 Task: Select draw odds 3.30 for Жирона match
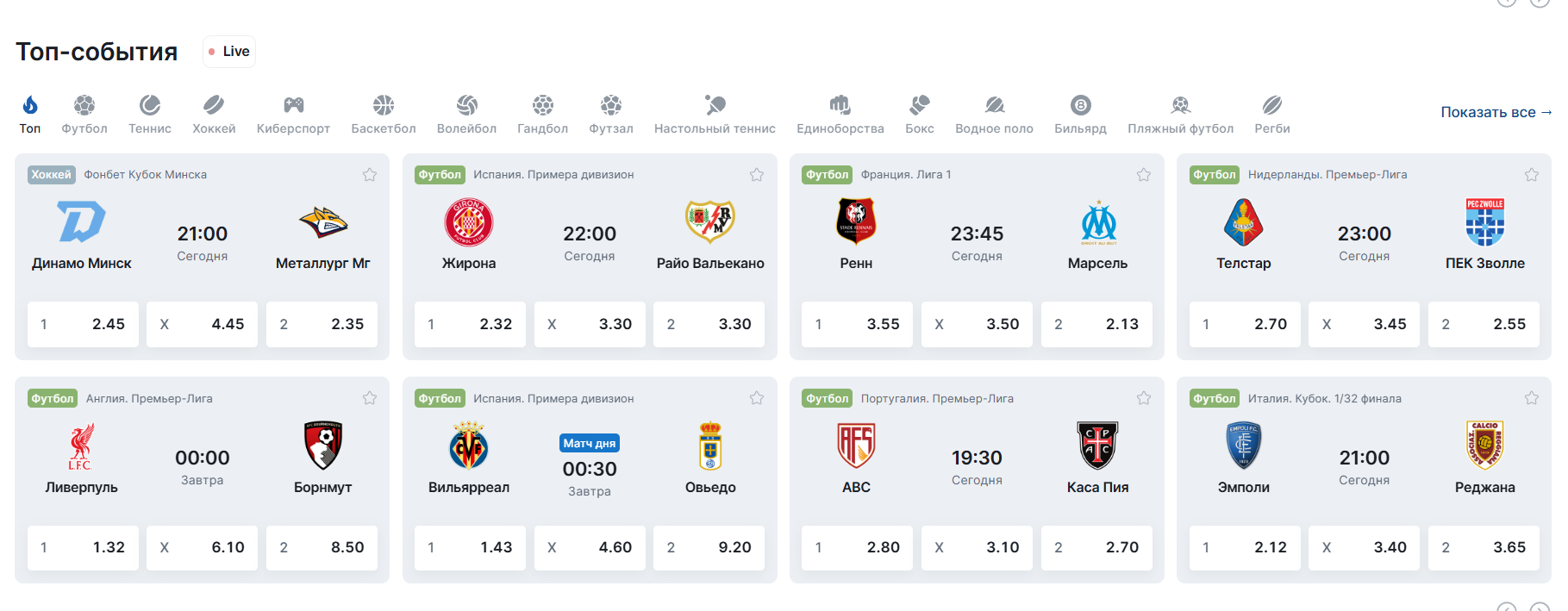(590, 324)
